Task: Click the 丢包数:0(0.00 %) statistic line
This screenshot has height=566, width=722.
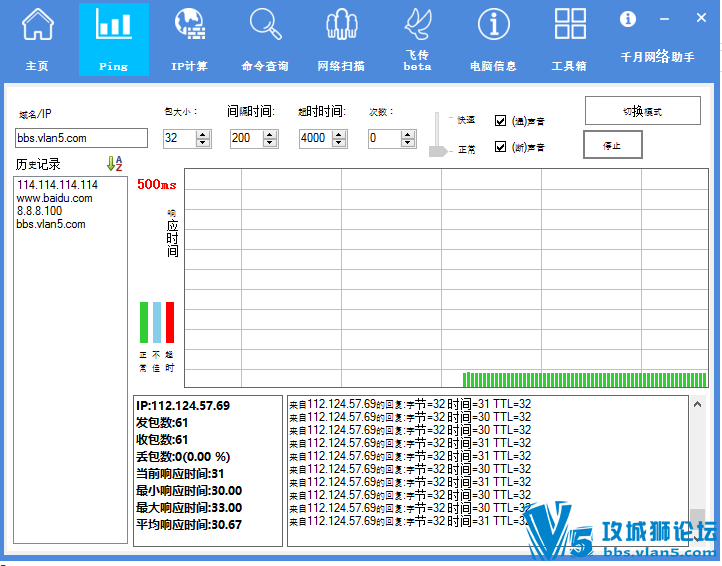Action: coord(183,457)
